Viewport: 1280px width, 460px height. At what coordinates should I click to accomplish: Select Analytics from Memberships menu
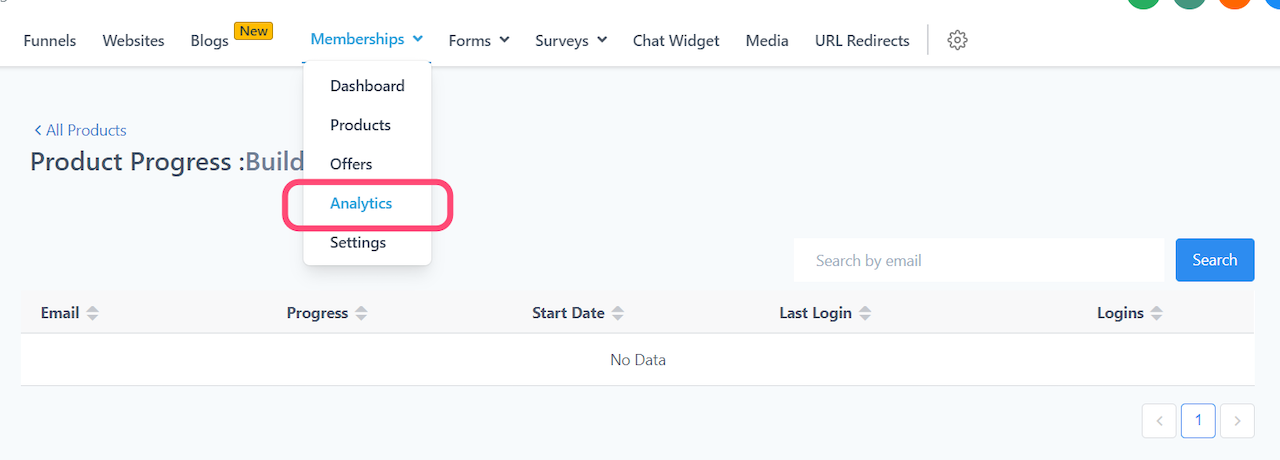361,203
